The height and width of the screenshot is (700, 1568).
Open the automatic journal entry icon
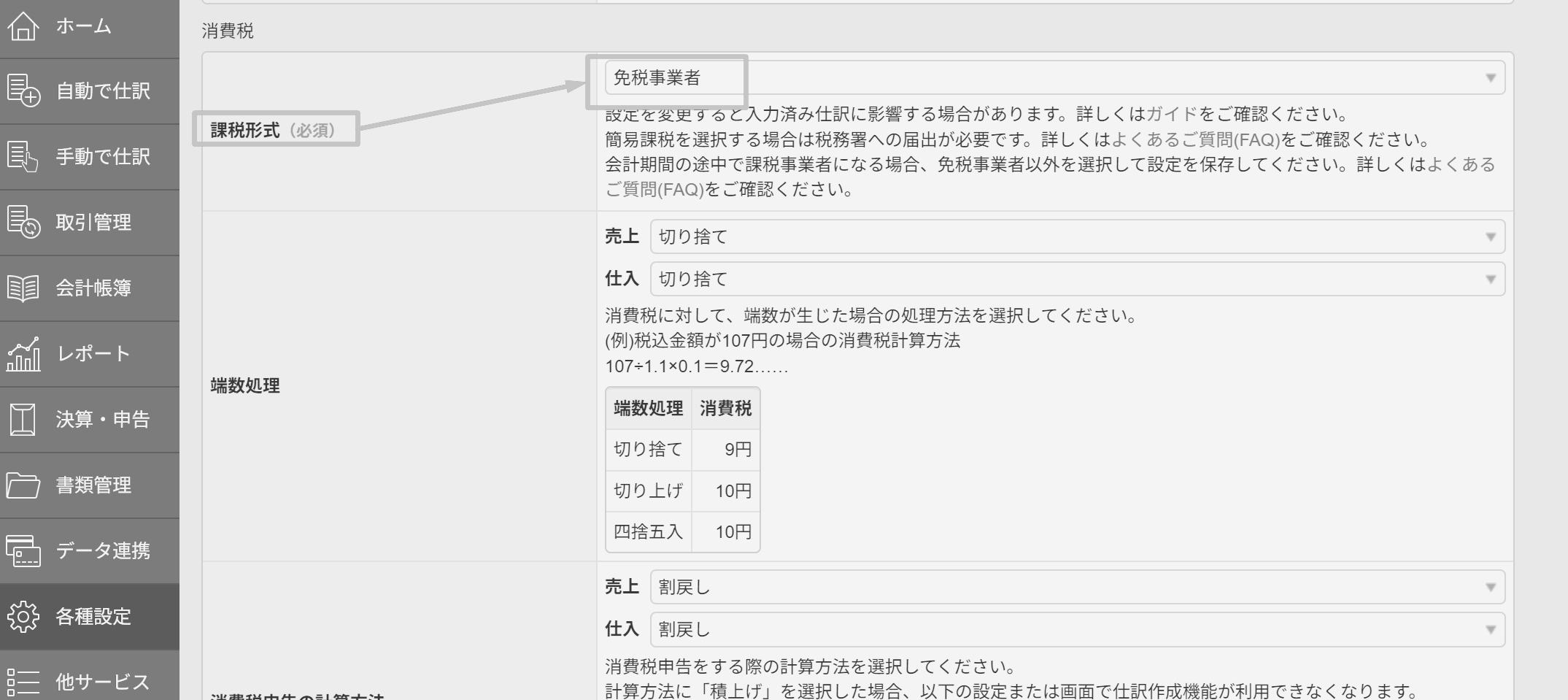point(23,91)
